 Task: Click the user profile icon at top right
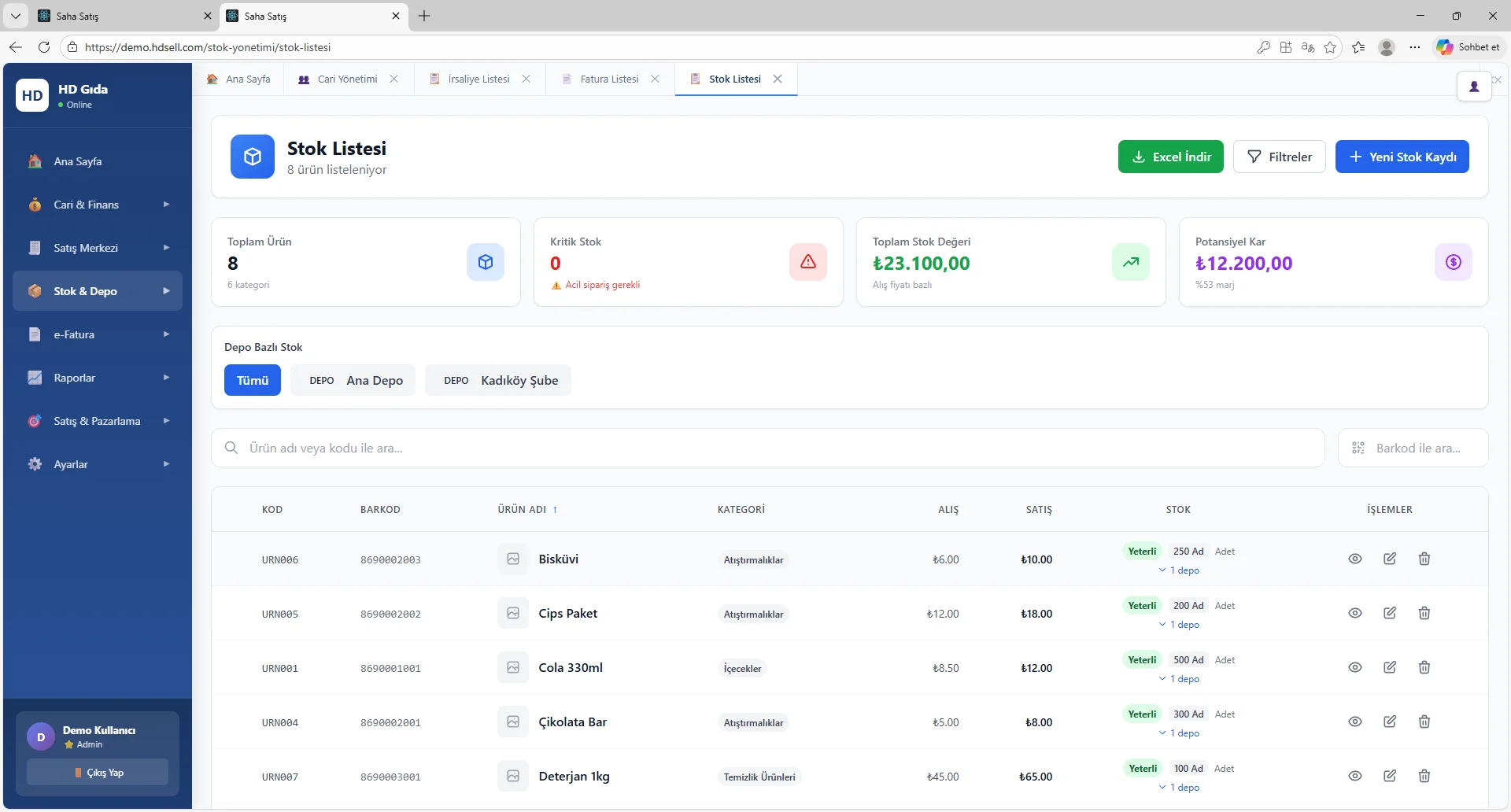[1474, 87]
